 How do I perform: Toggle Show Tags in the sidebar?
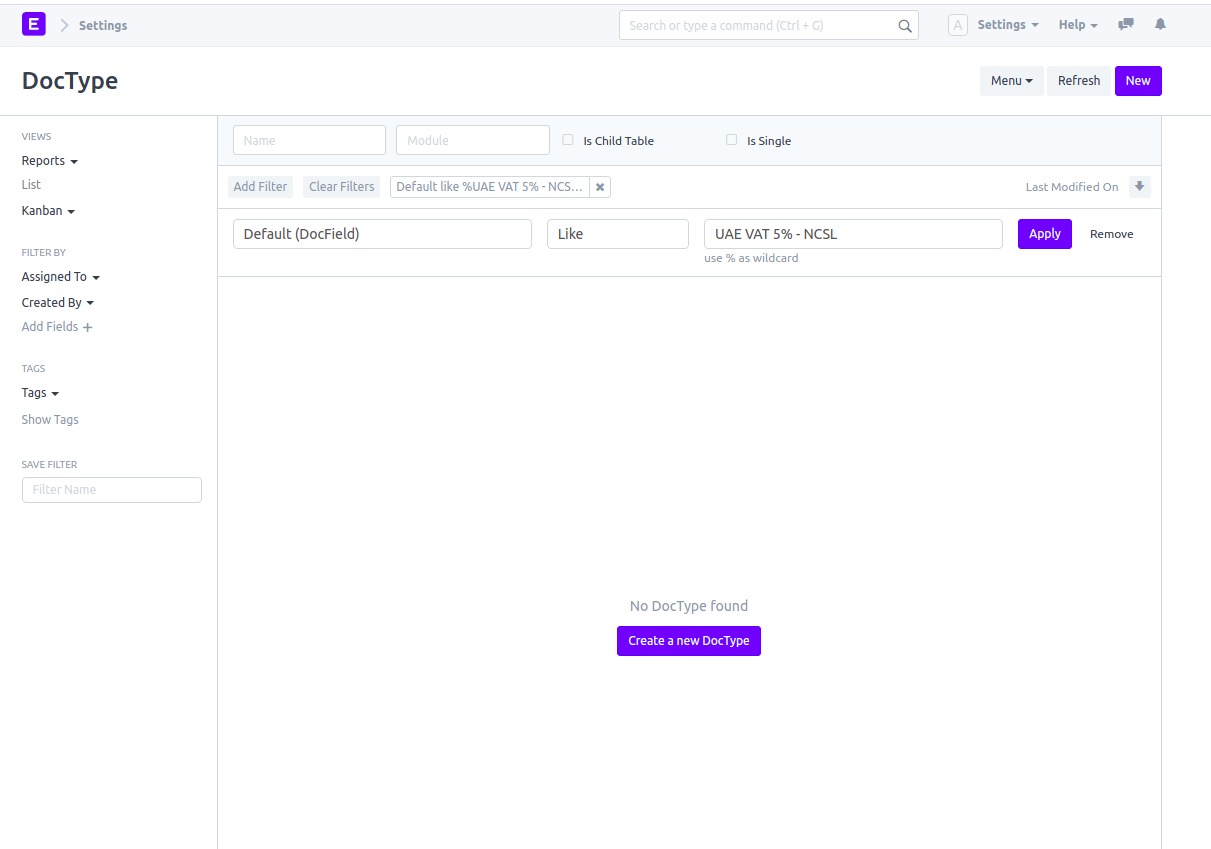[49, 419]
